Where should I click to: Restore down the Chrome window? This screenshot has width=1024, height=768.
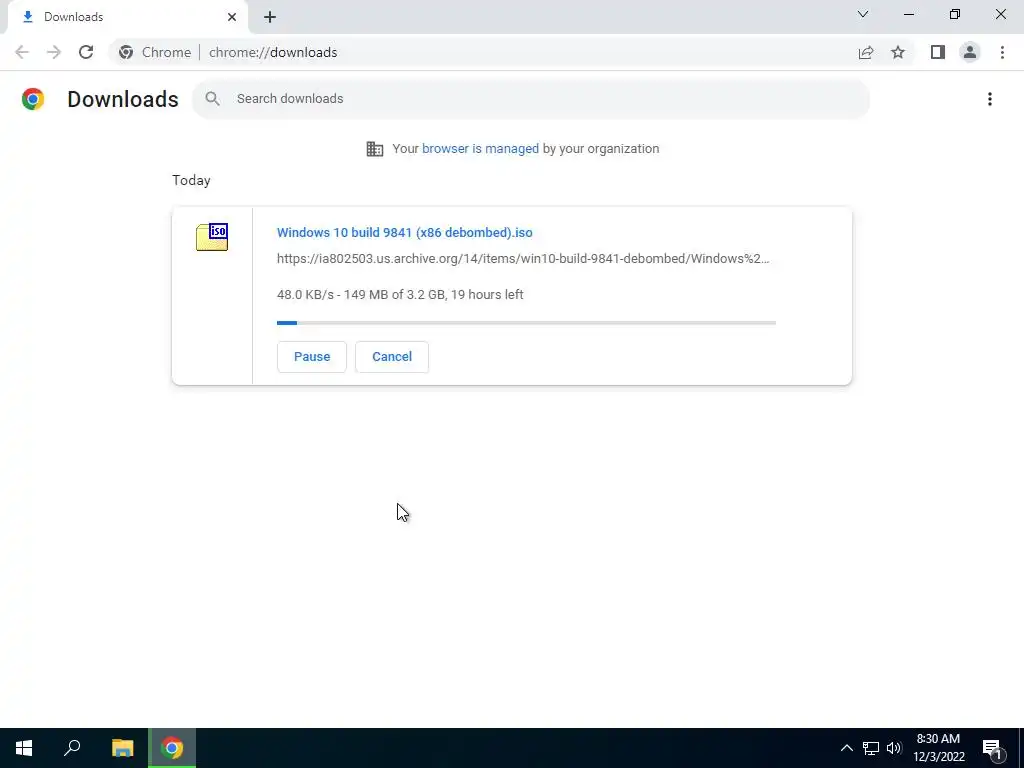tap(955, 14)
